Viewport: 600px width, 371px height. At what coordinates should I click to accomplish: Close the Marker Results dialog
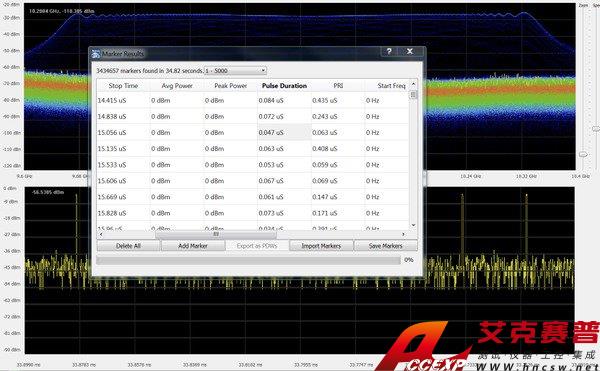(x=410, y=51)
